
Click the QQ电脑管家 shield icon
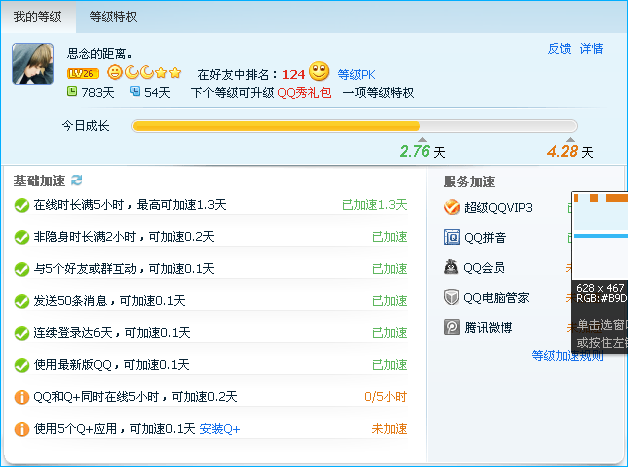[451, 297]
